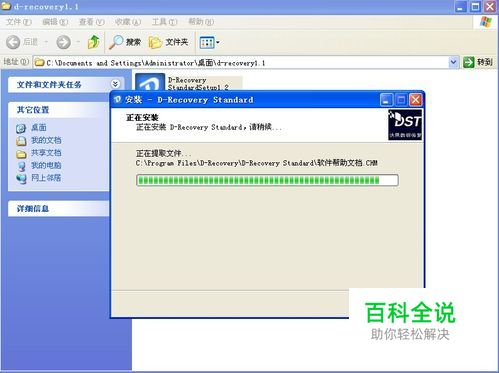Collapse the 文件和文件夹任务 panel chevron
Image resolution: width=499 pixels, height=373 pixels.
115,84
